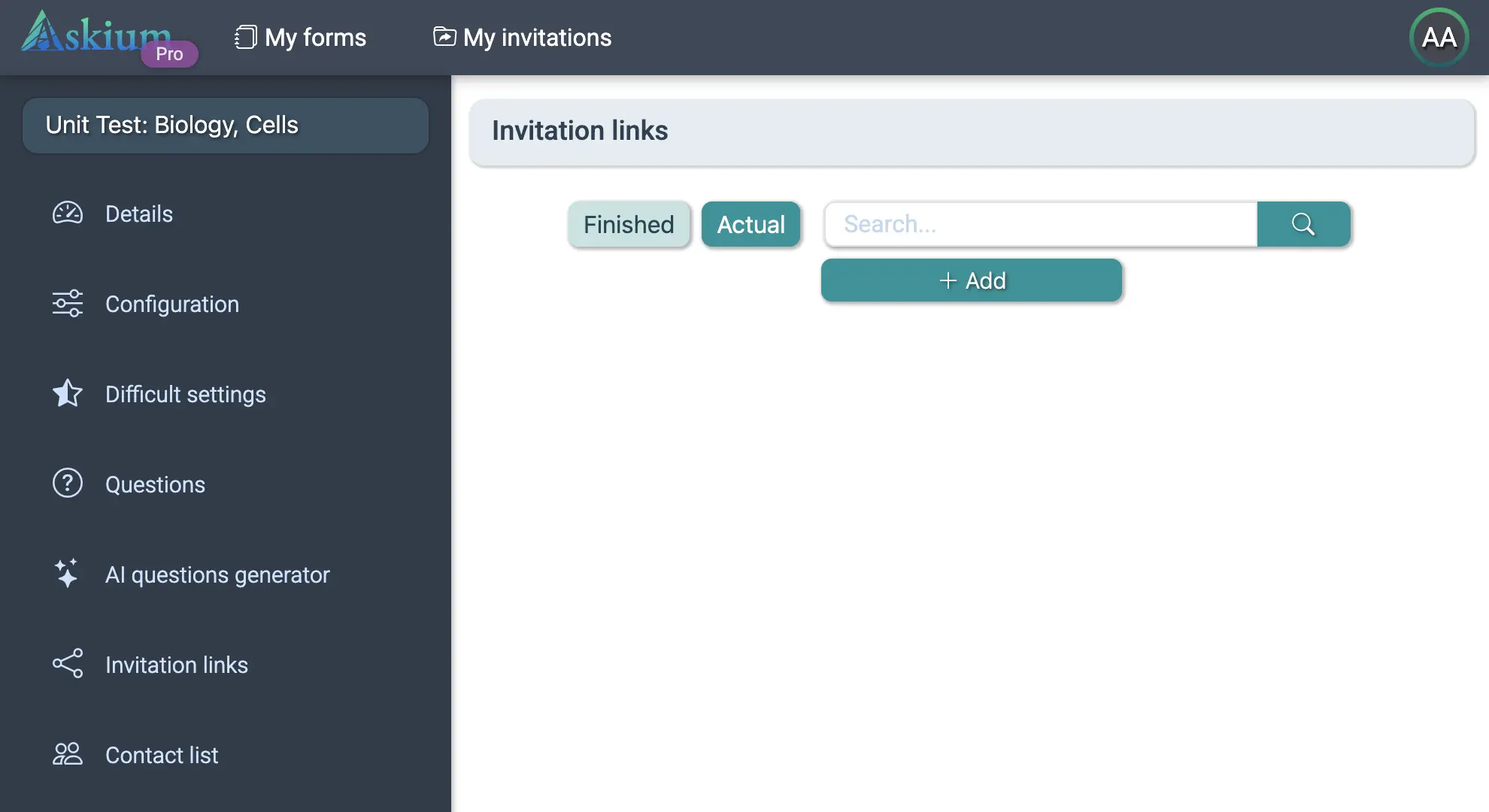This screenshot has height=812, width=1489.
Task: Click the Difficult settings star icon
Action: click(68, 393)
